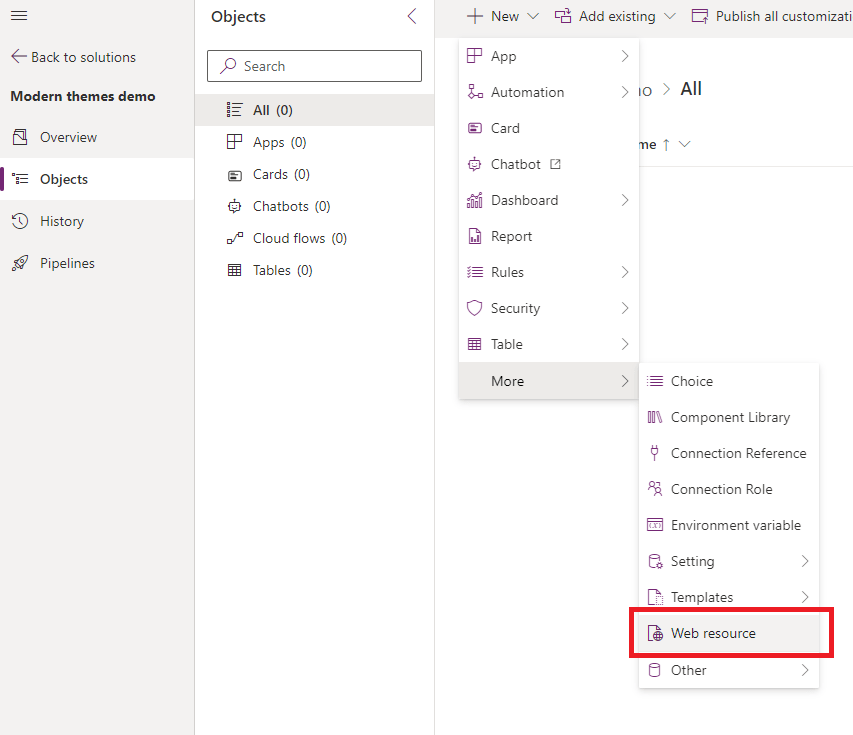Screen dimensions: 853x735
Task: Click the History clock icon in sidebar
Action: point(20,221)
